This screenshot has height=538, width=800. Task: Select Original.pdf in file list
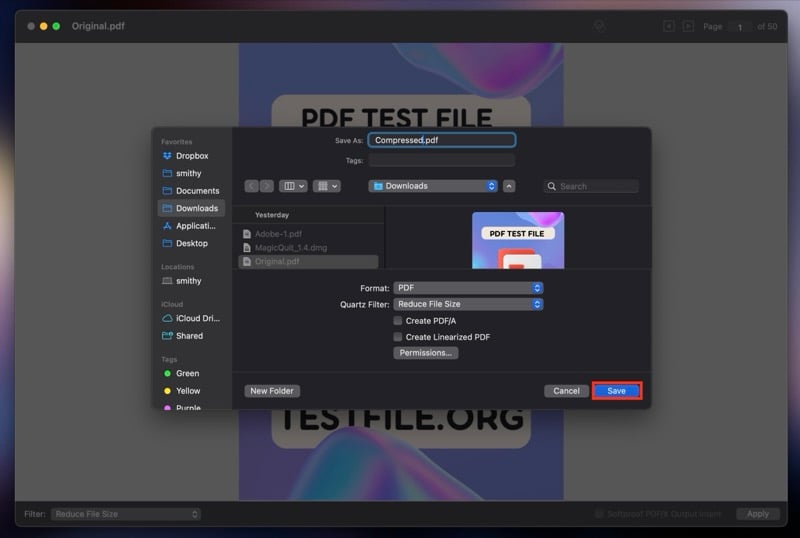tap(309, 261)
